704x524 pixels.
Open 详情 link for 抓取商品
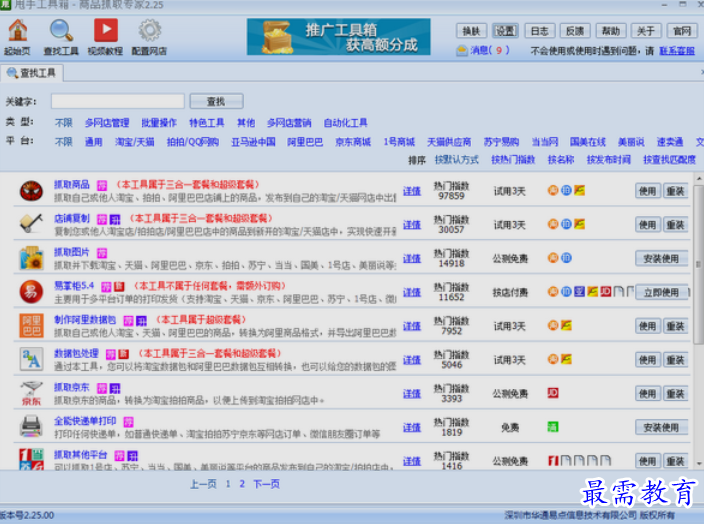412,191
